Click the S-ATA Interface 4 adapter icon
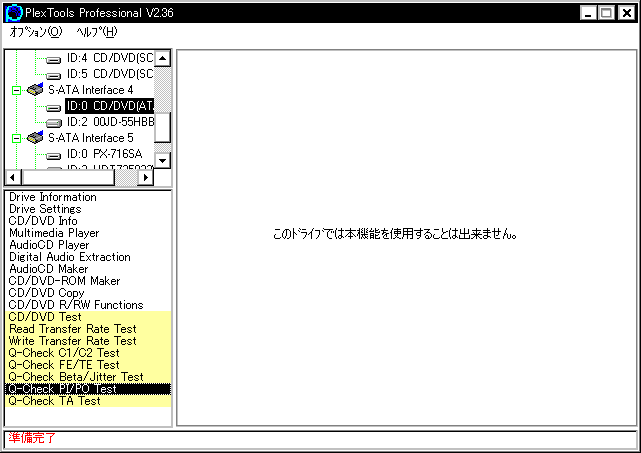The height and width of the screenshot is (453, 641). coord(35,90)
